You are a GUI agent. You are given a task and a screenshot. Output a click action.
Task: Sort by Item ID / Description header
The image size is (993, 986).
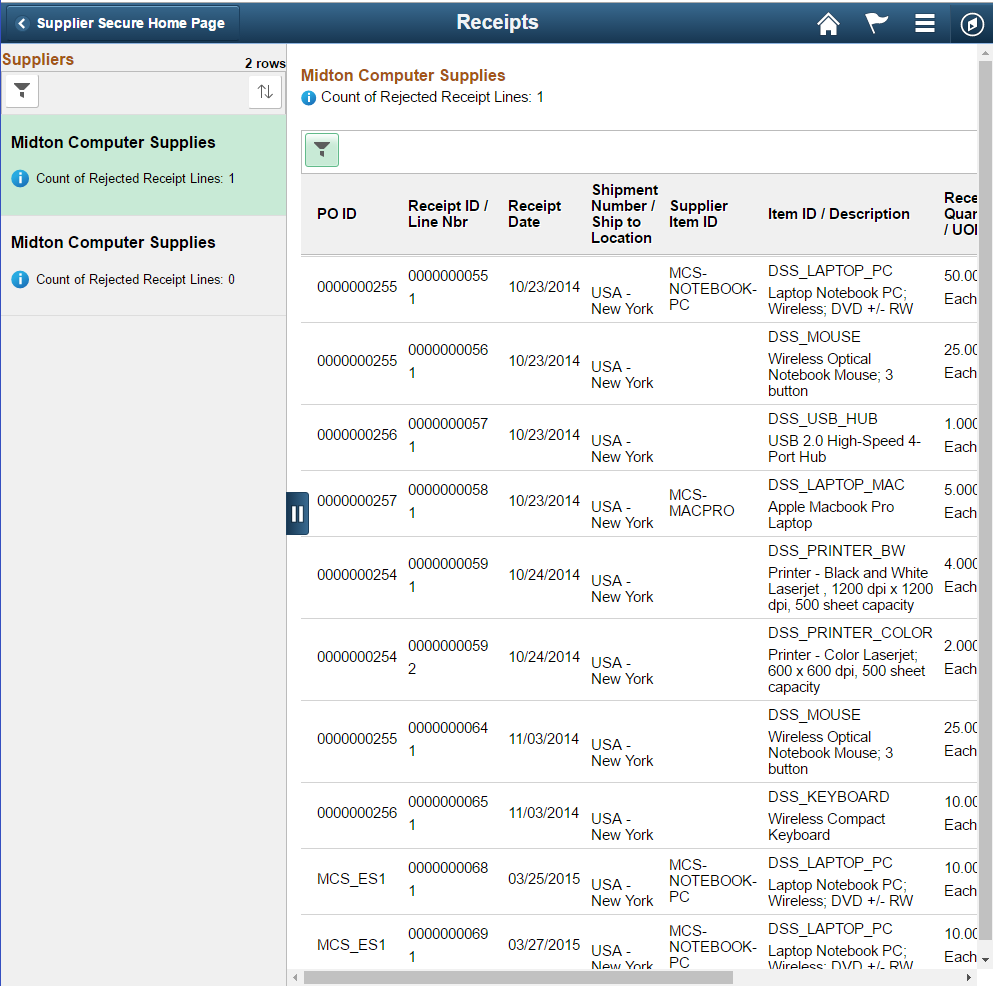(838, 214)
